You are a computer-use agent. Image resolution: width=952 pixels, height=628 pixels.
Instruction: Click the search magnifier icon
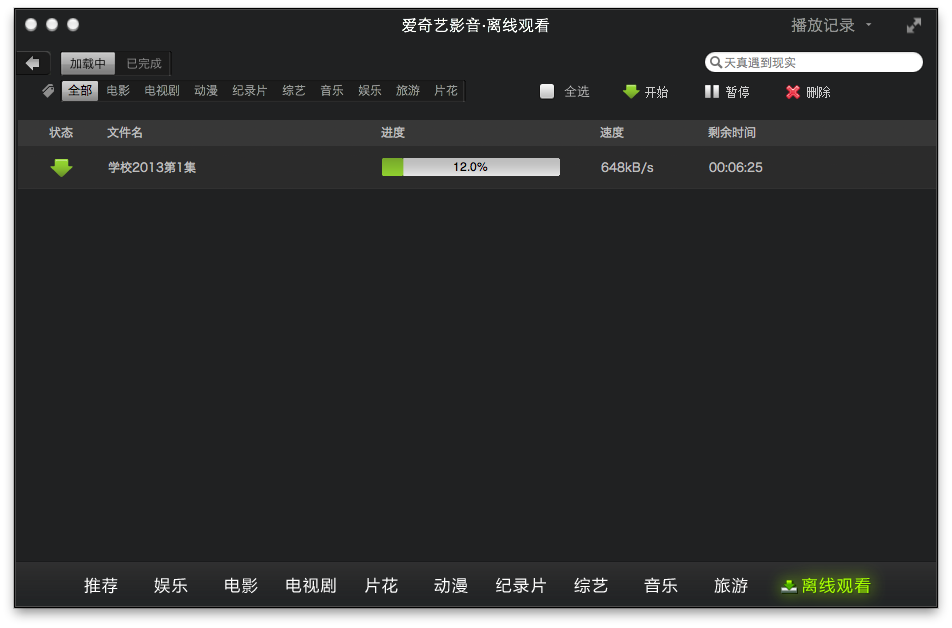click(x=716, y=62)
